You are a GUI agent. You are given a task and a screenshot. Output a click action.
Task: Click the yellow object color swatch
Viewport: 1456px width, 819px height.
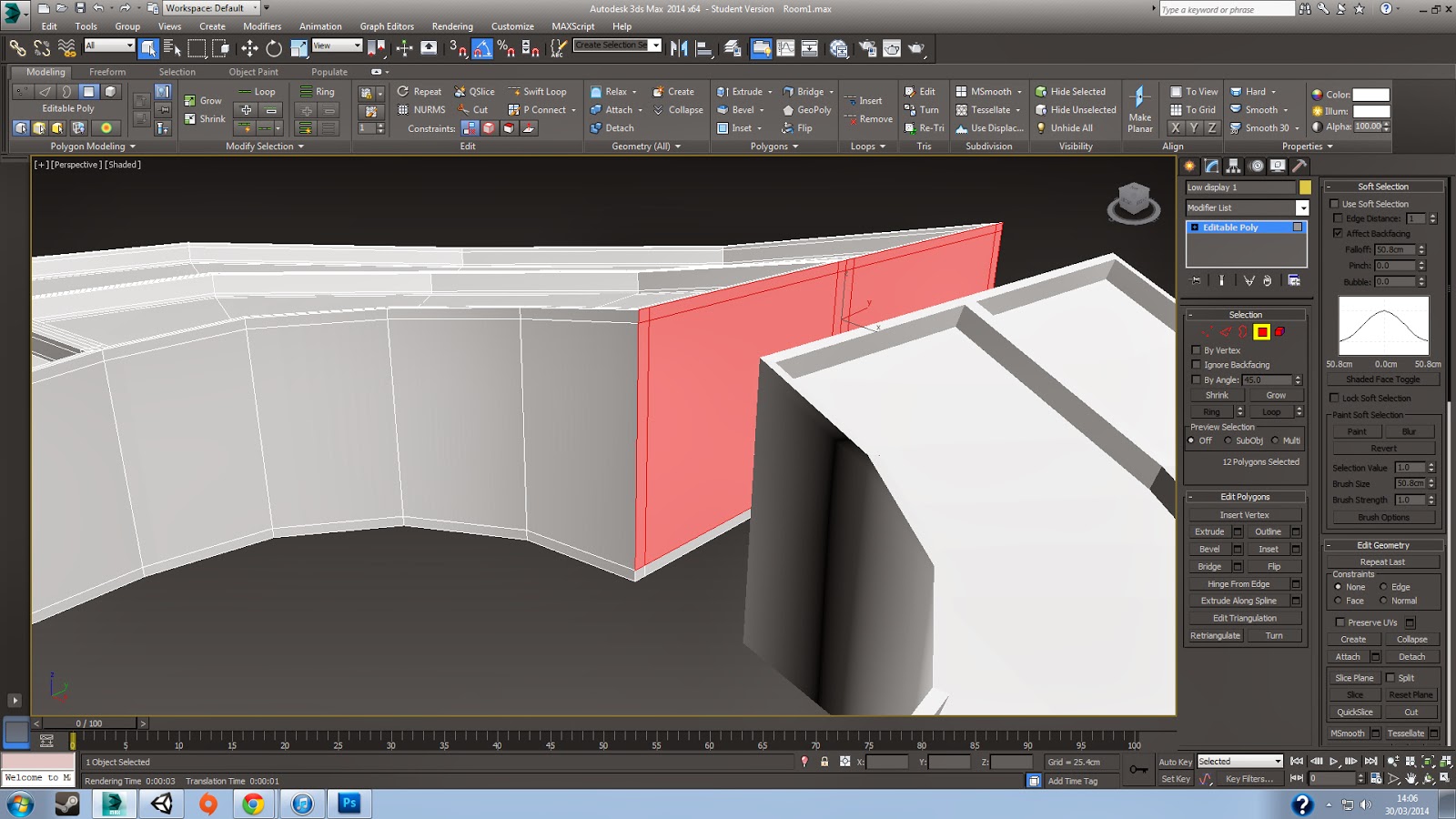1305,187
